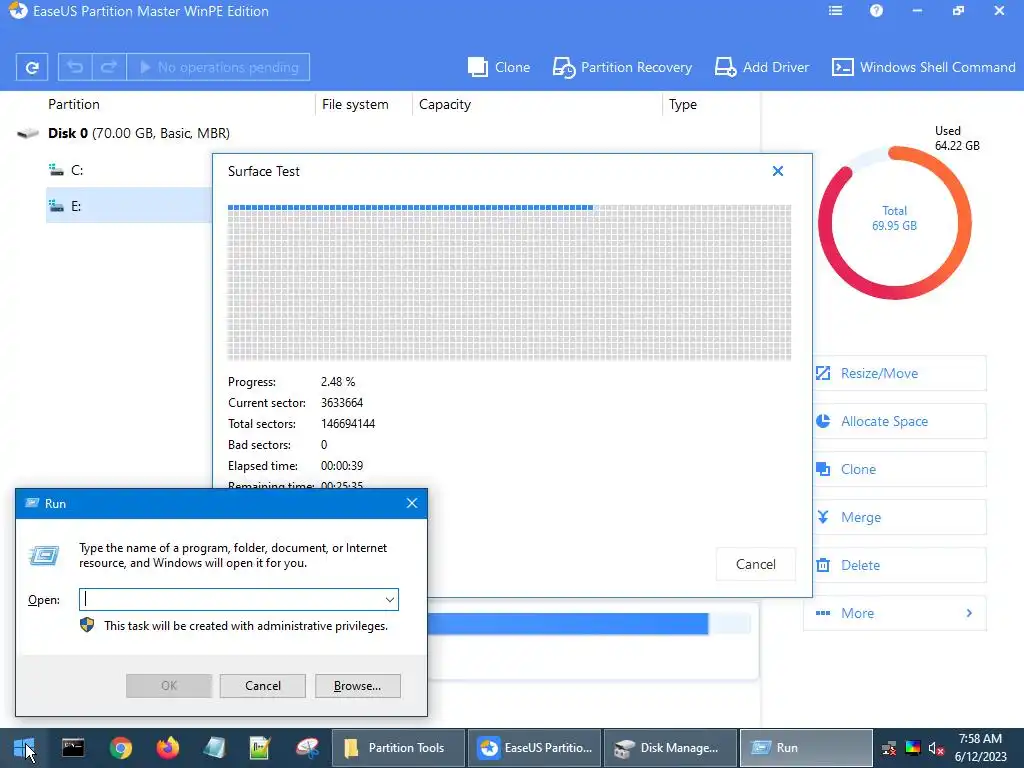Click the redo arrow in EaseUS toolbar

[108, 67]
